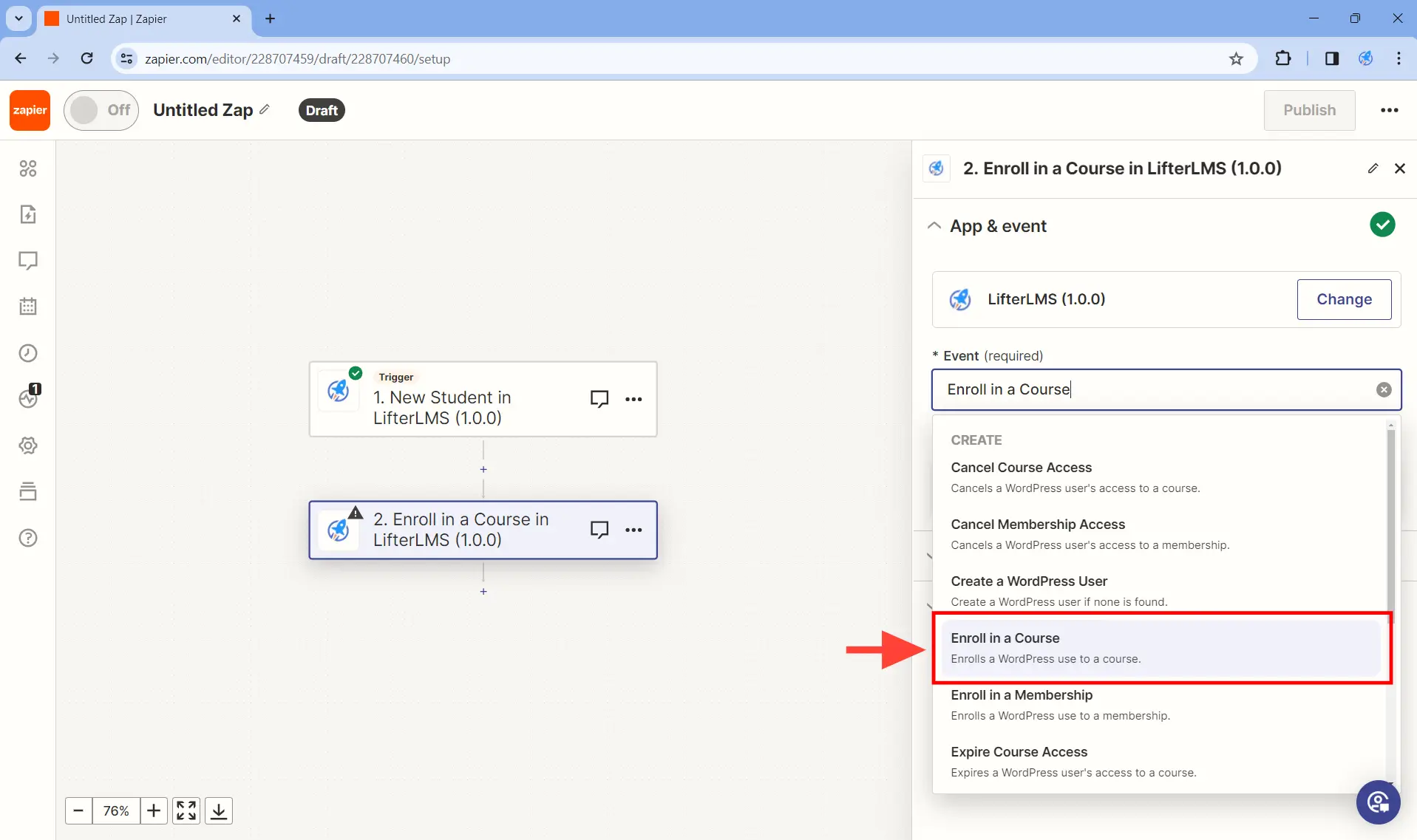This screenshot has width=1417, height=840.
Task: Edit the Untitled Zap name pencil
Action: coord(265,109)
